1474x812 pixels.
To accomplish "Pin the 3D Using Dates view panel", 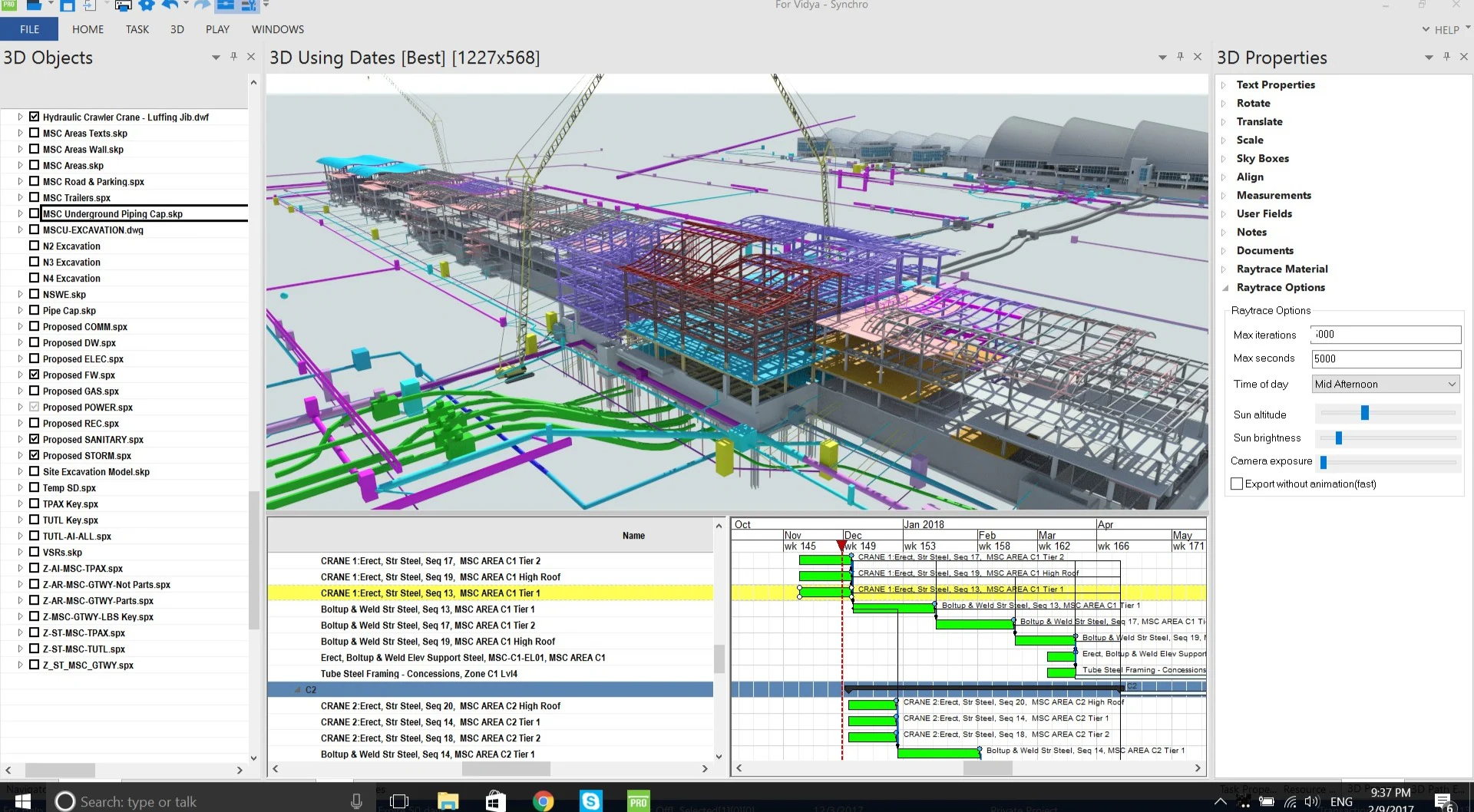I will (x=1180, y=57).
